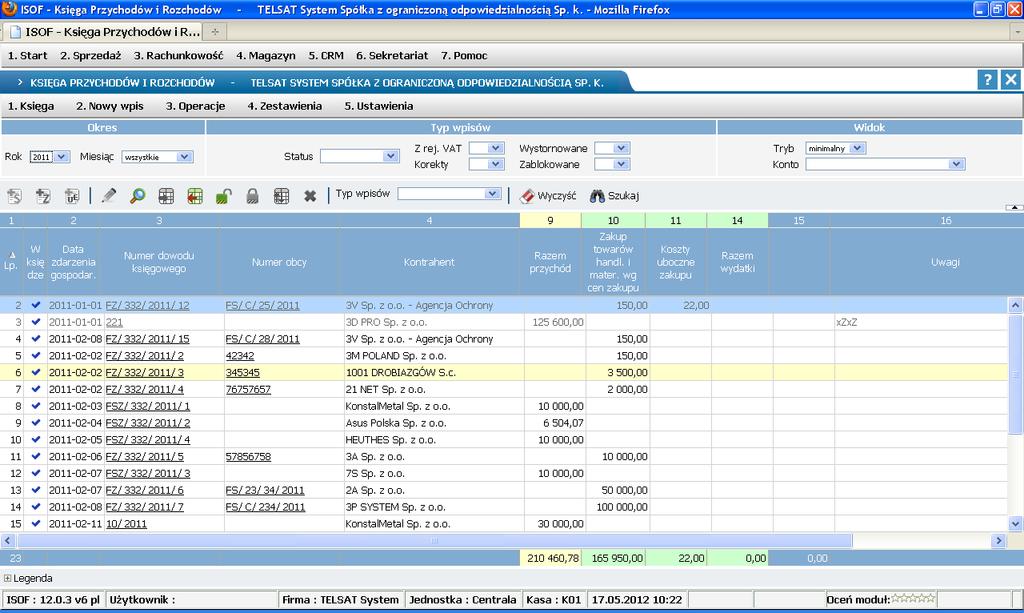Open document link 221

click(114, 322)
